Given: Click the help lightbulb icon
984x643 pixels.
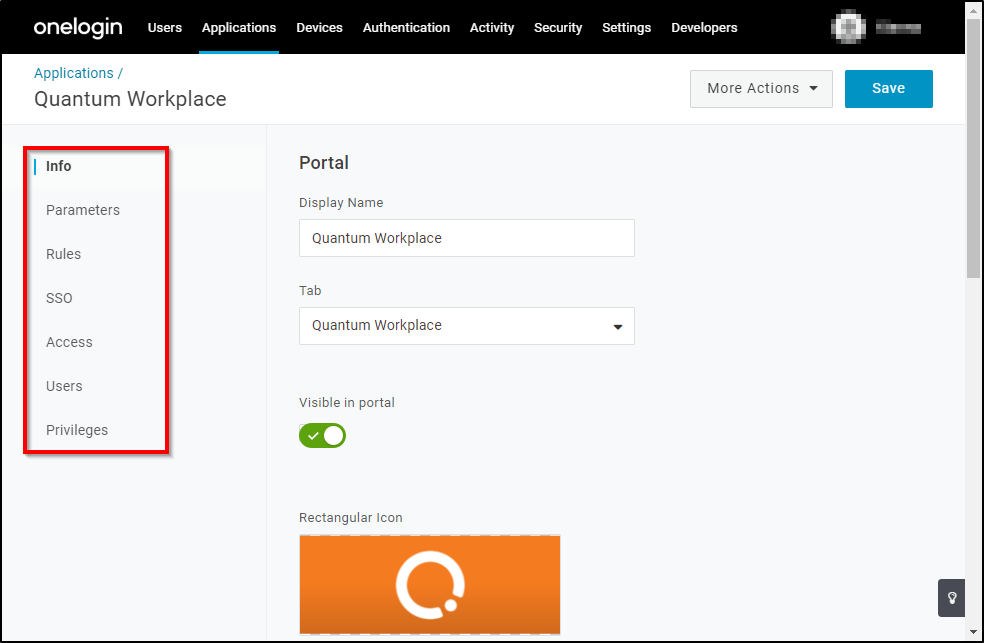Looking at the screenshot, I should point(950,597).
